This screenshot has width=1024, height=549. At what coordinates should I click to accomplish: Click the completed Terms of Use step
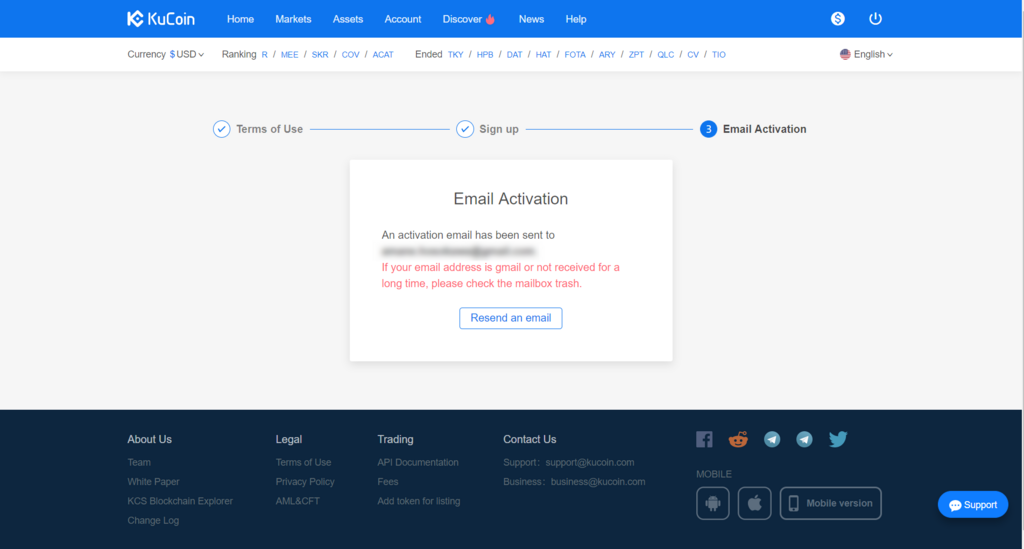click(x=258, y=129)
